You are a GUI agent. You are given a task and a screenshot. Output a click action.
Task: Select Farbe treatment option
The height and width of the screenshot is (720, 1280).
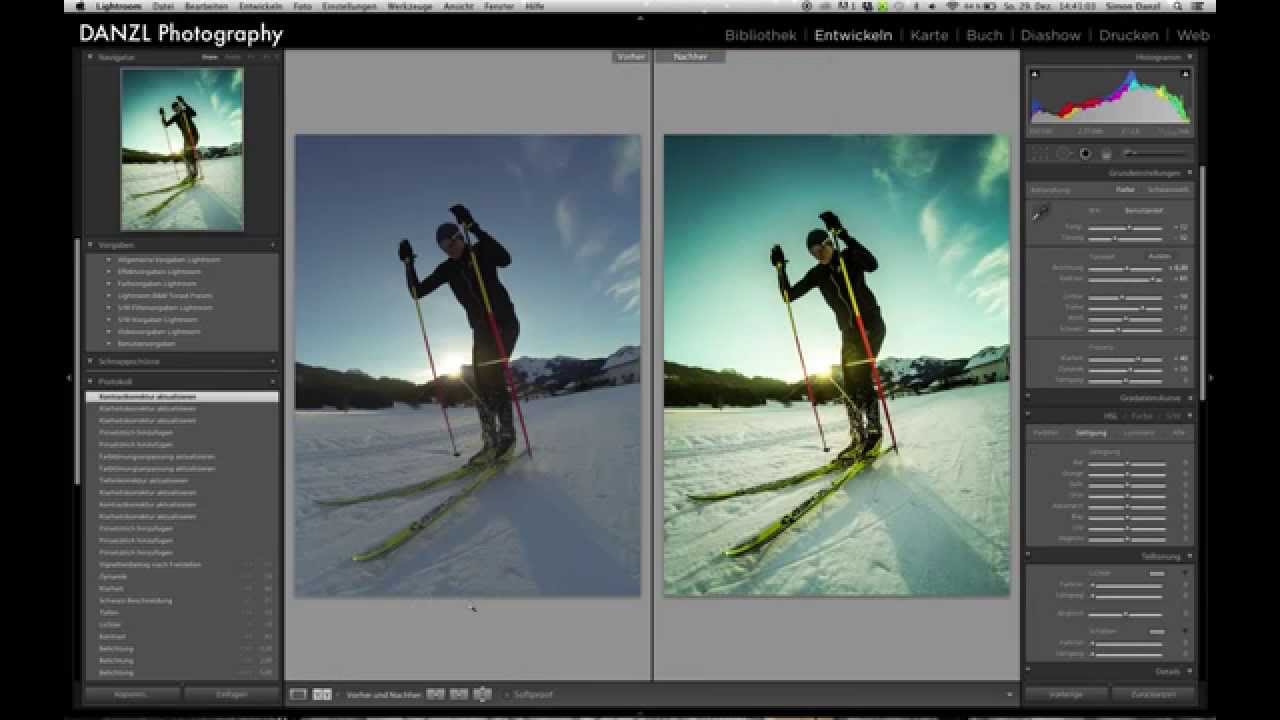click(1125, 189)
